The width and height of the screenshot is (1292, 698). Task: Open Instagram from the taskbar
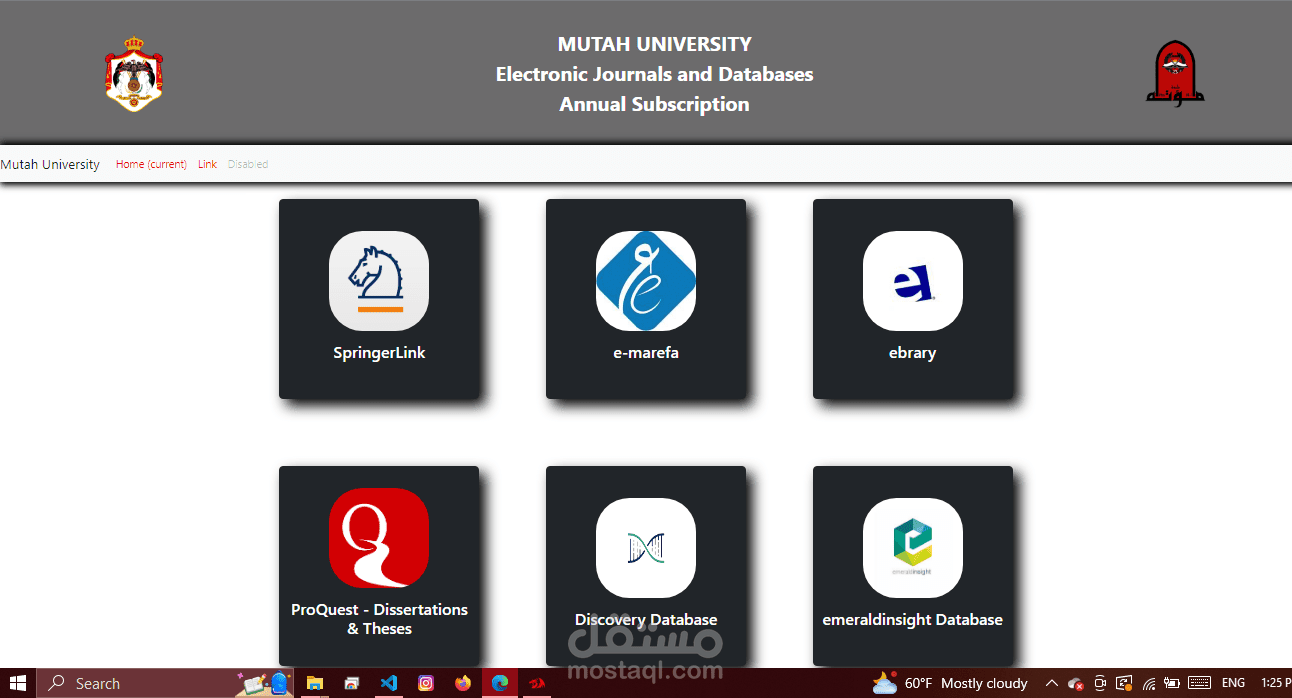(426, 683)
